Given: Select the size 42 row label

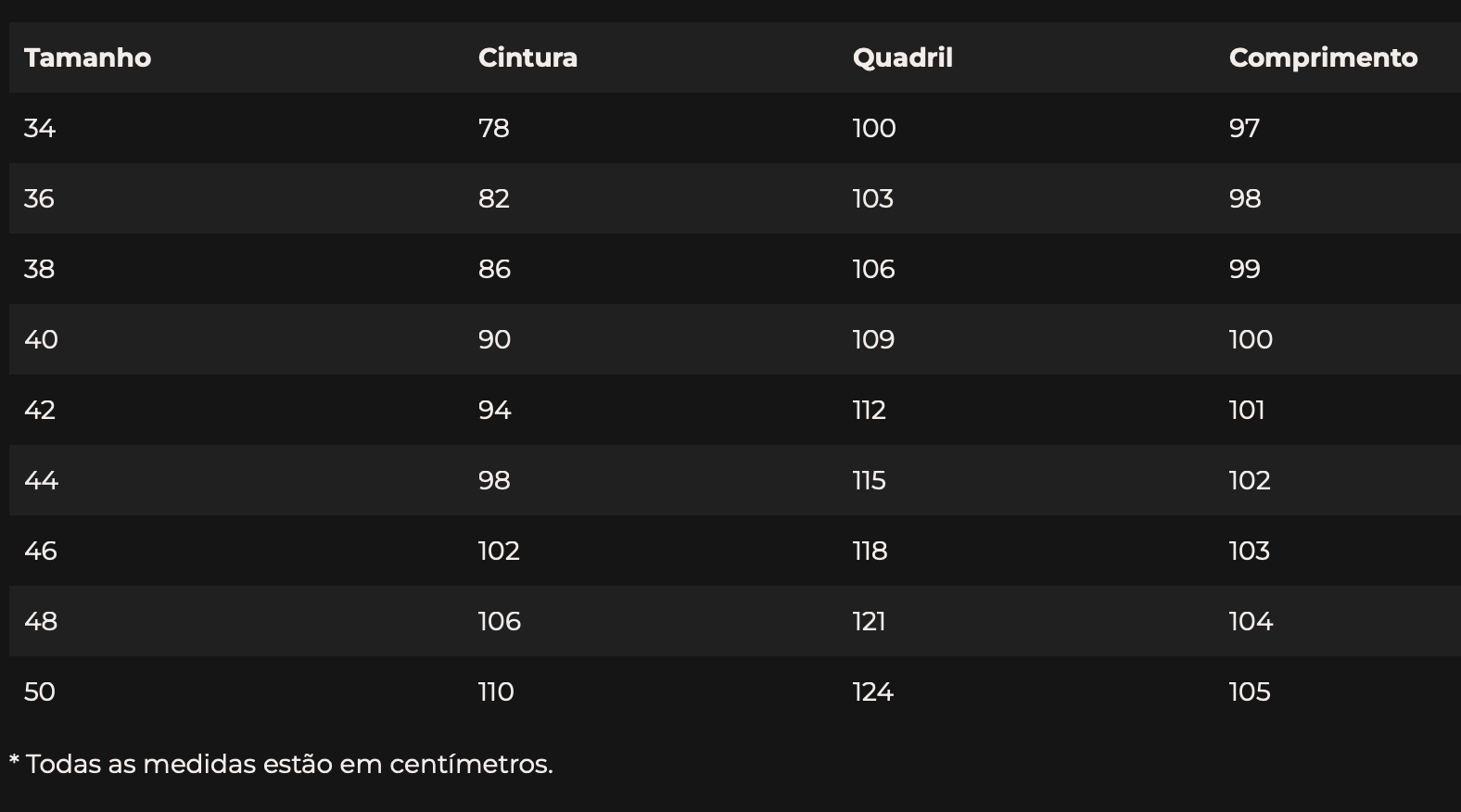Looking at the screenshot, I should click(40, 410).
